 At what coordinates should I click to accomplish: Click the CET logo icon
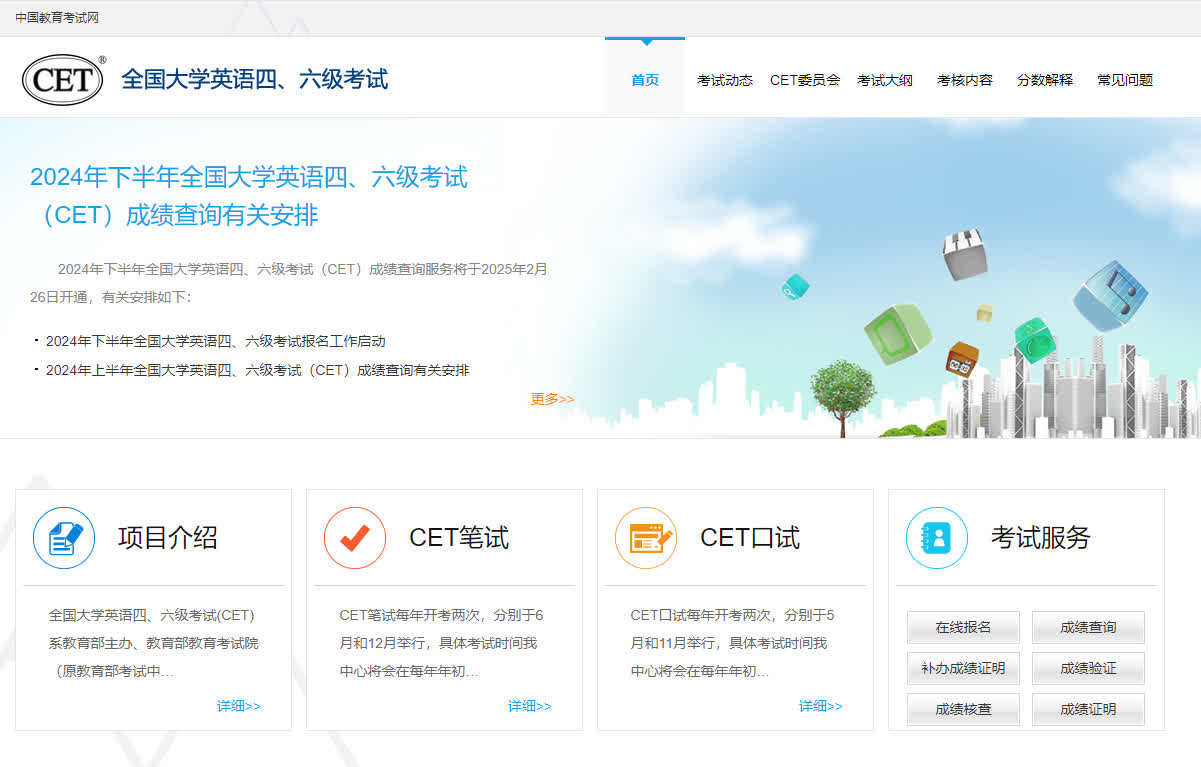coord(64,80)
